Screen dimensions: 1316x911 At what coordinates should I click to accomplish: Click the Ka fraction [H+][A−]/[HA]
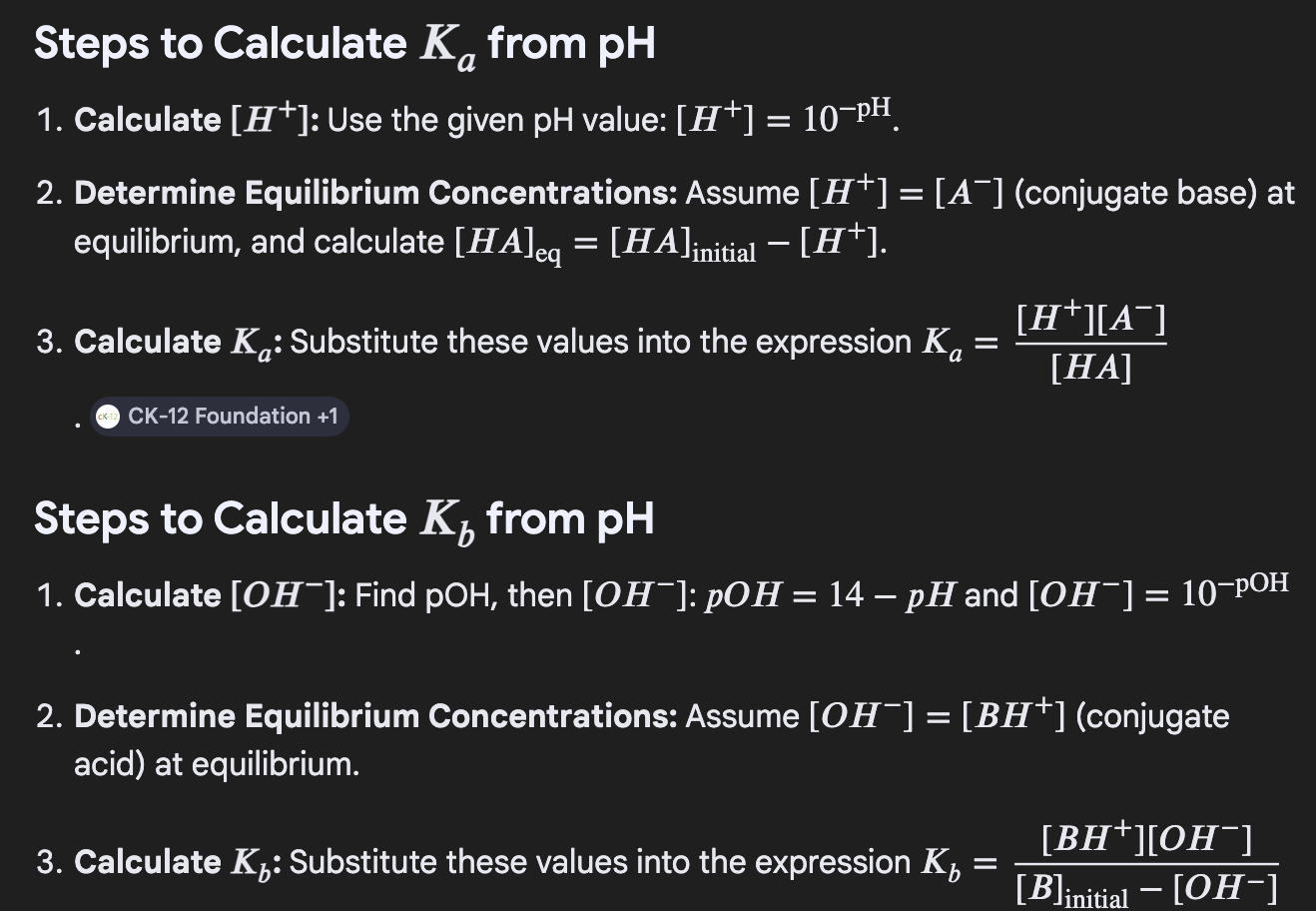click(x=1090, y=344)
